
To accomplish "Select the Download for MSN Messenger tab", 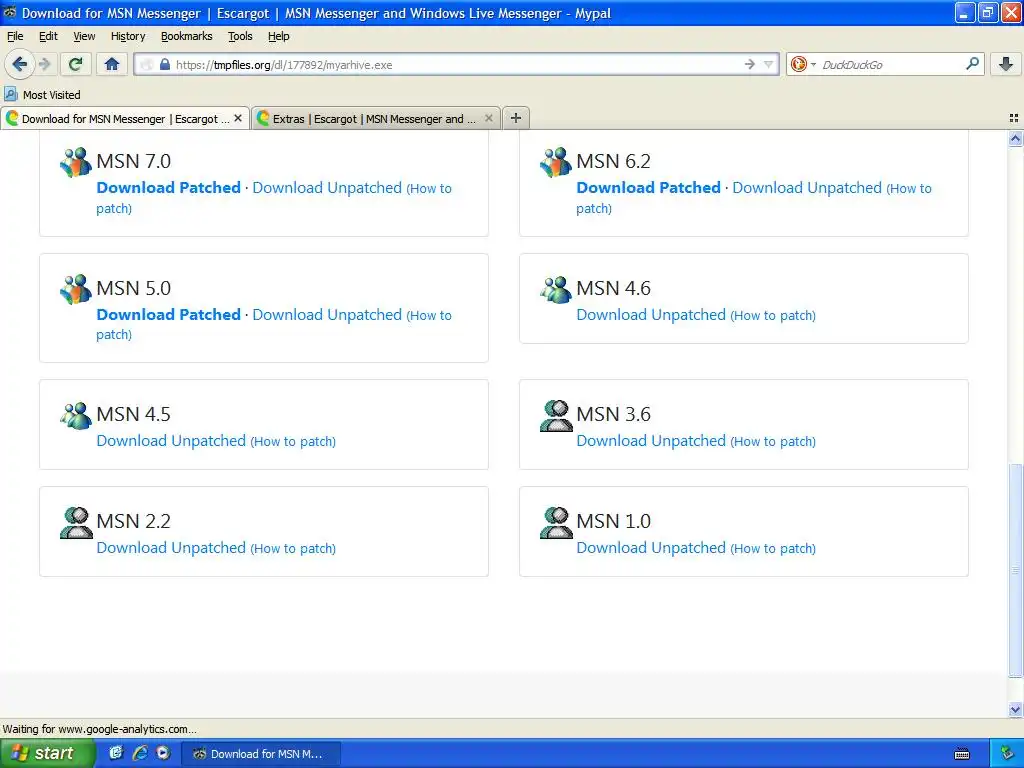I will tap(125, 118).
